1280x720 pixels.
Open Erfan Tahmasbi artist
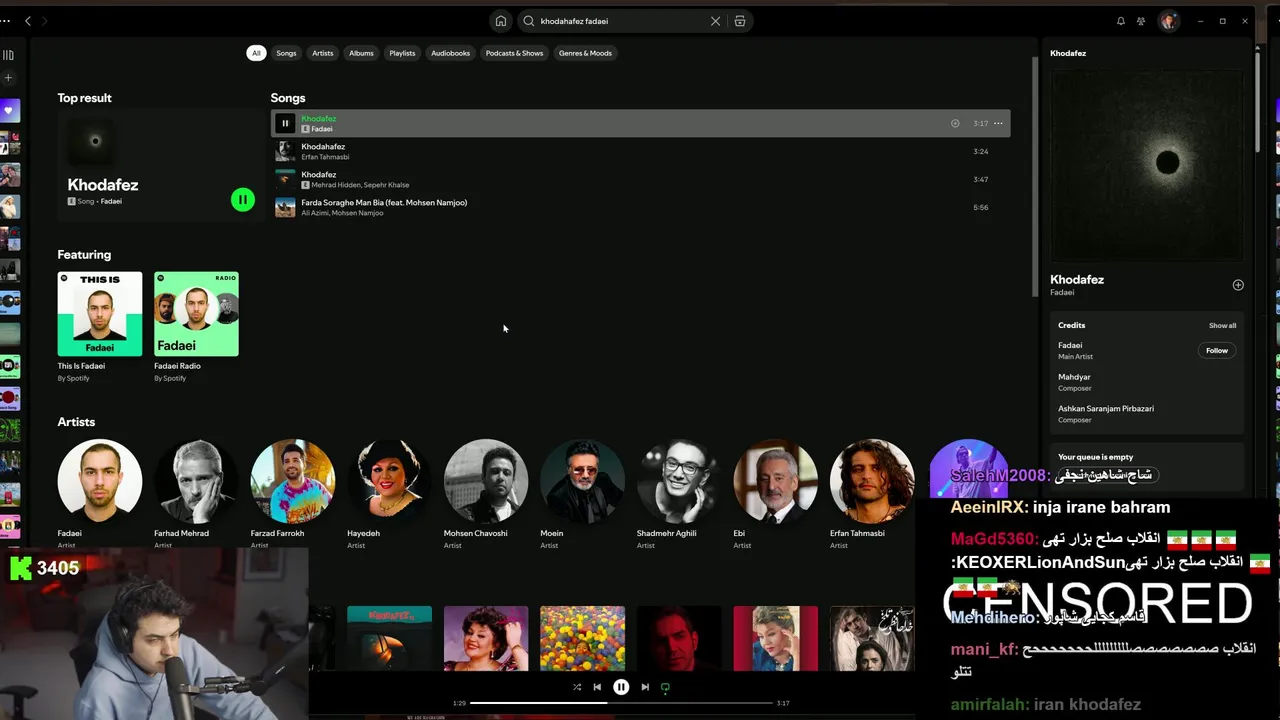pos(872,481)
